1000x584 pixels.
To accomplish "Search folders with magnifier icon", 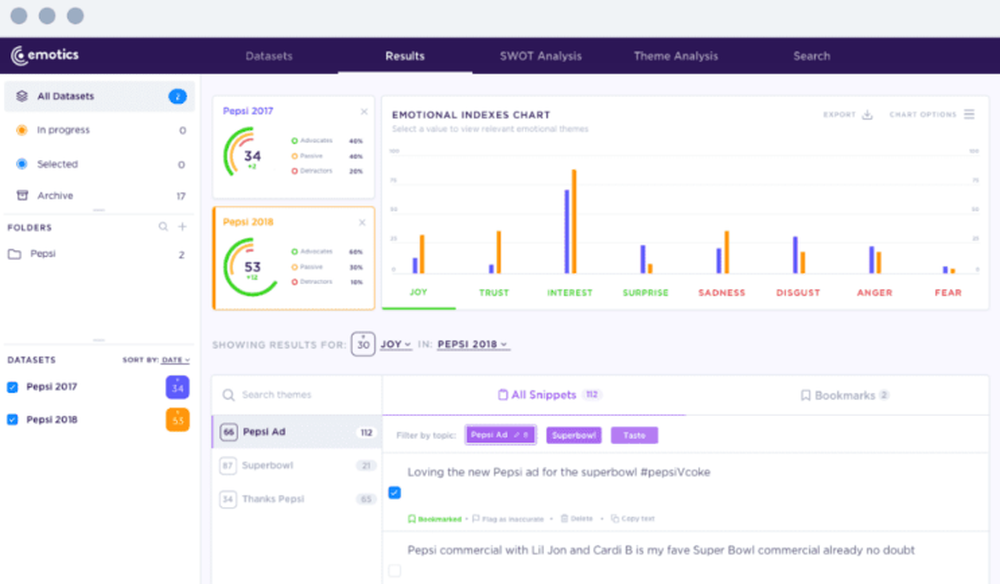I will pos(163,226).
